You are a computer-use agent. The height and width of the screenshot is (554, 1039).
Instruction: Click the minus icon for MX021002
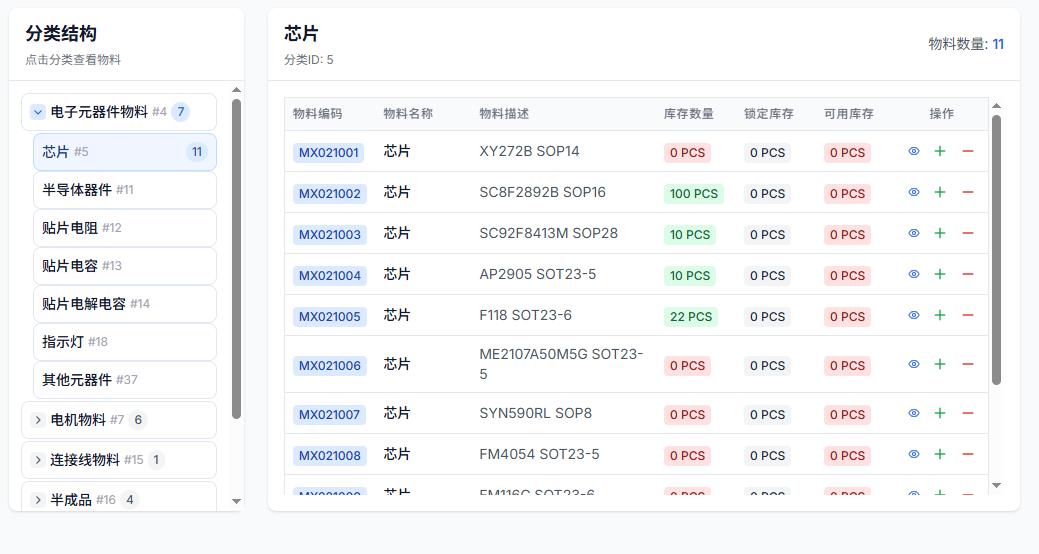coord(967,192)
